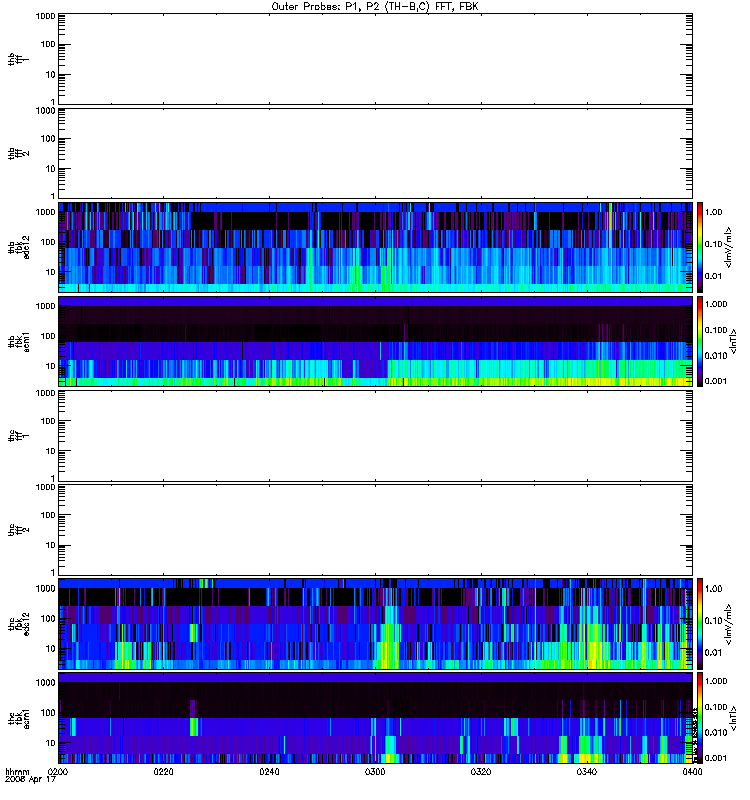Click the 100 tick label on thc fbk edc12 axis

tap(48, 618)
